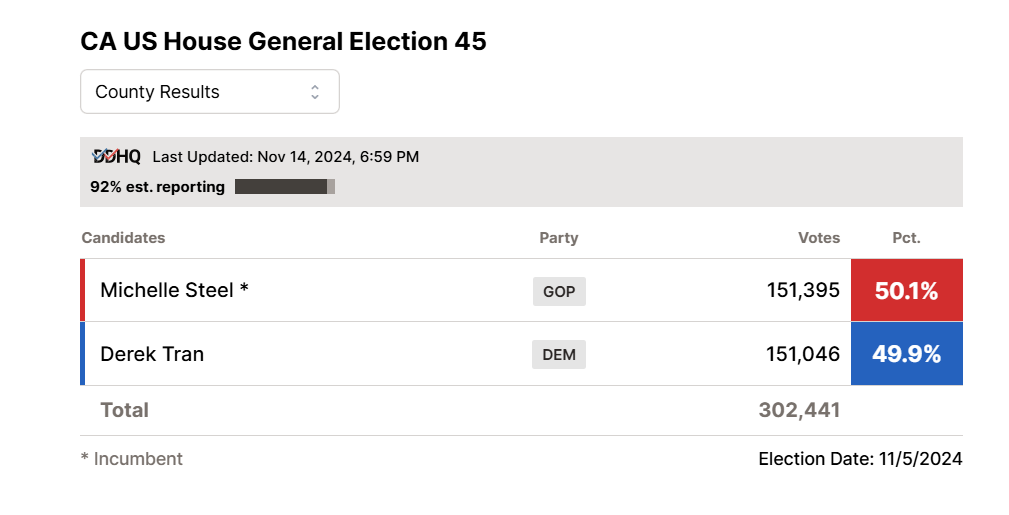
Task: Click the dropdown up-down chevron arrows
Action: coord(315,92)
